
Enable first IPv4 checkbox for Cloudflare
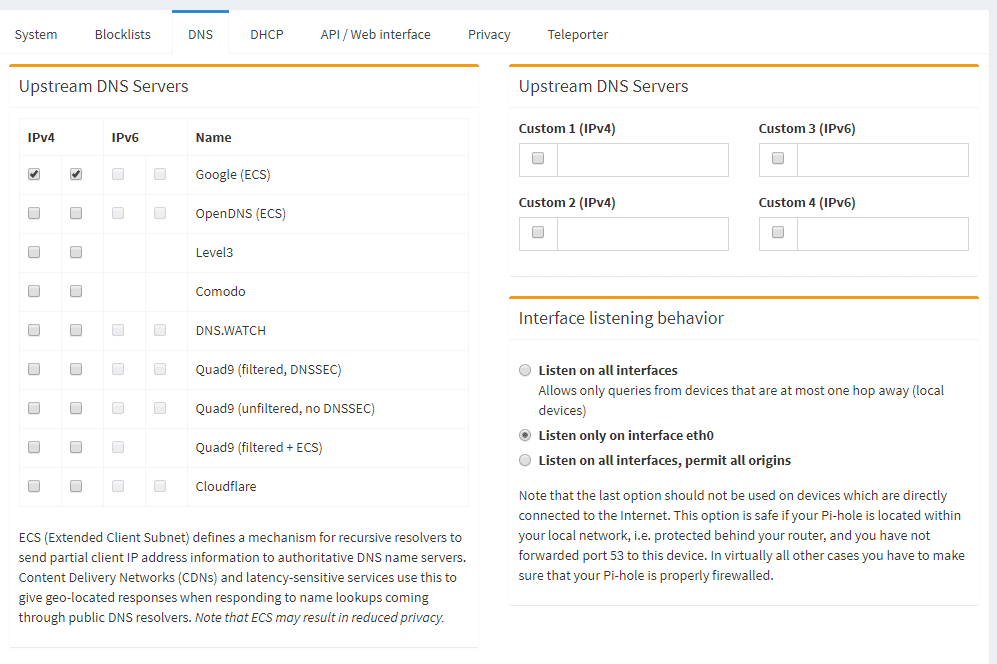click(x=34, y=486)
